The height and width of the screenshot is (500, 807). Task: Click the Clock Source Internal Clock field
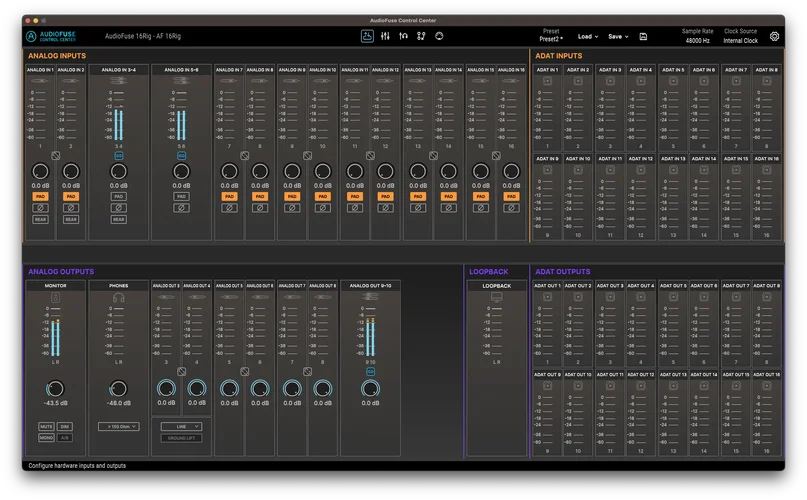[741, 40]
